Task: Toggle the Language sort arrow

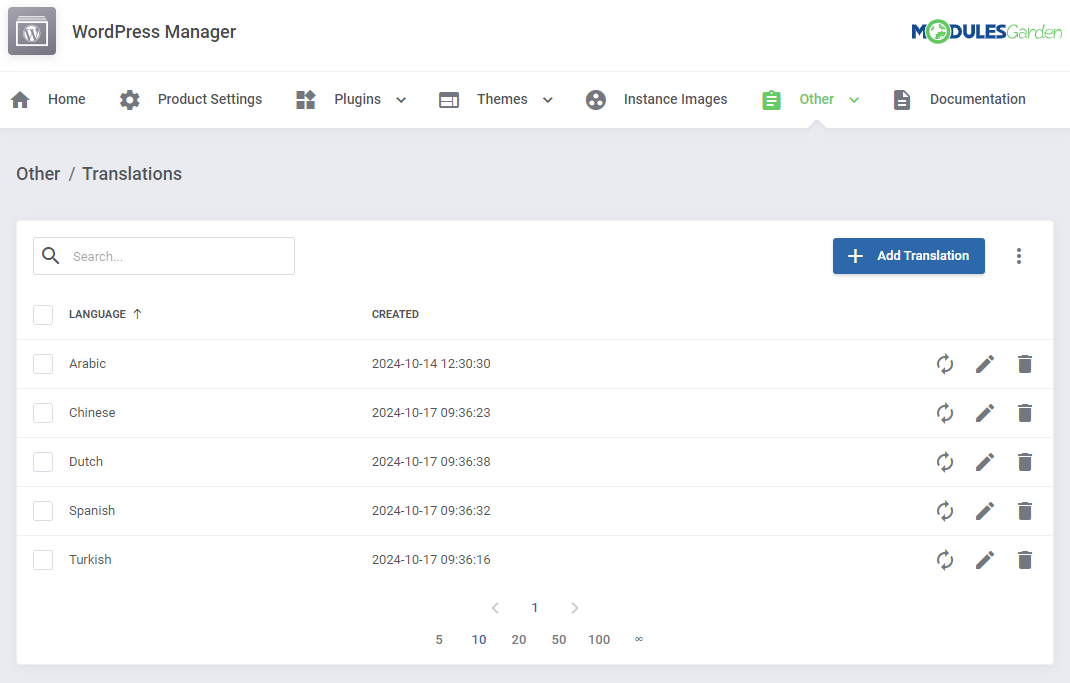Action: (x=137, y=314)
